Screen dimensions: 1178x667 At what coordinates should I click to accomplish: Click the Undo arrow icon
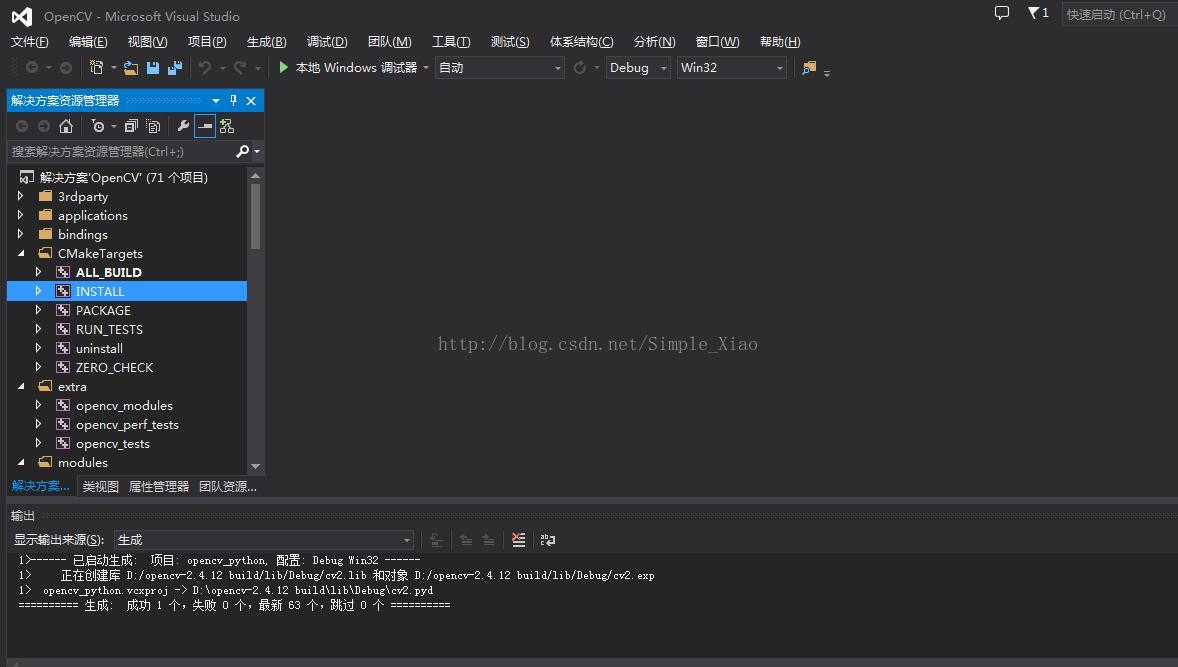(x=204, y=68)
